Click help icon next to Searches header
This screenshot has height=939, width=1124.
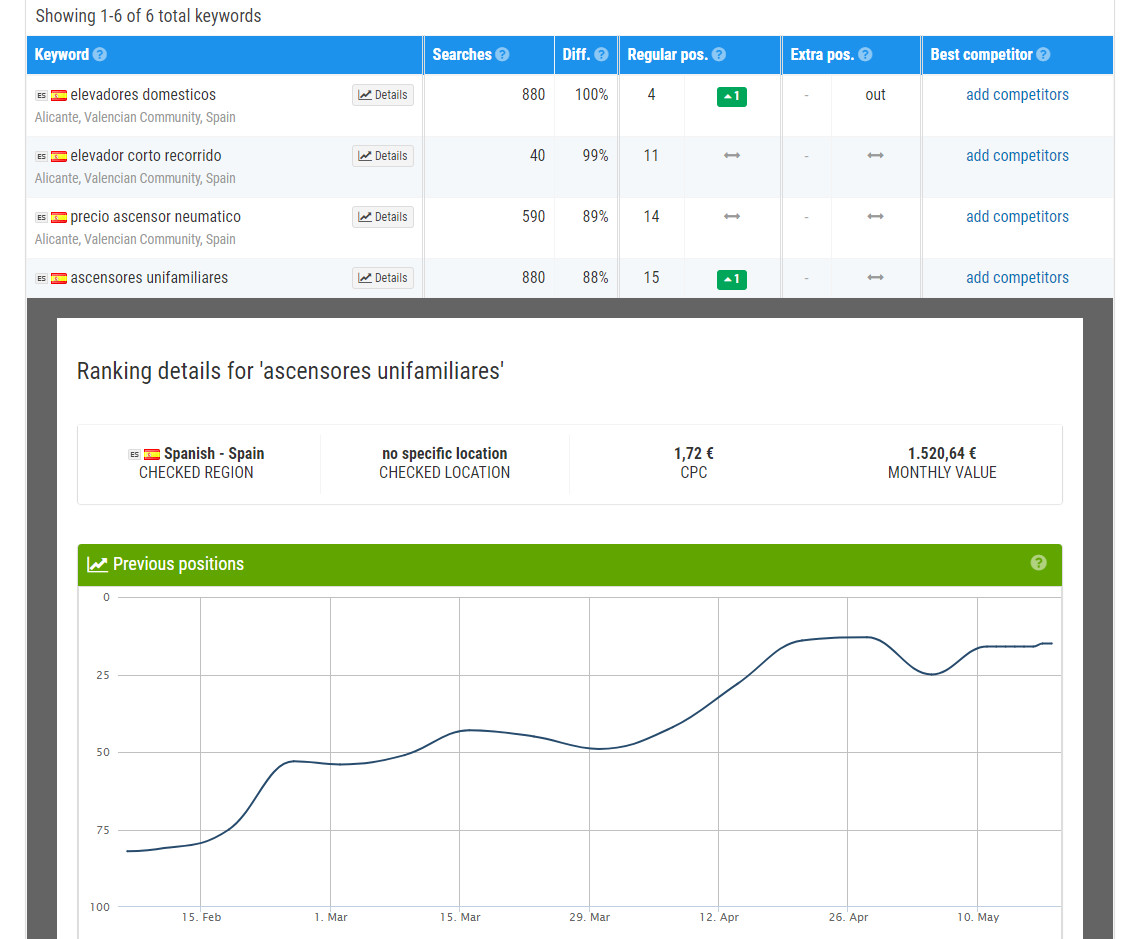pyautogui.click(x=503, y=54)
